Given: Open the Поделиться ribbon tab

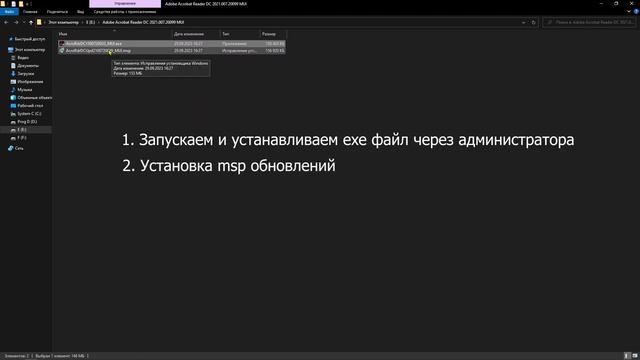Looking at the screenshot, I should (57, 12).
